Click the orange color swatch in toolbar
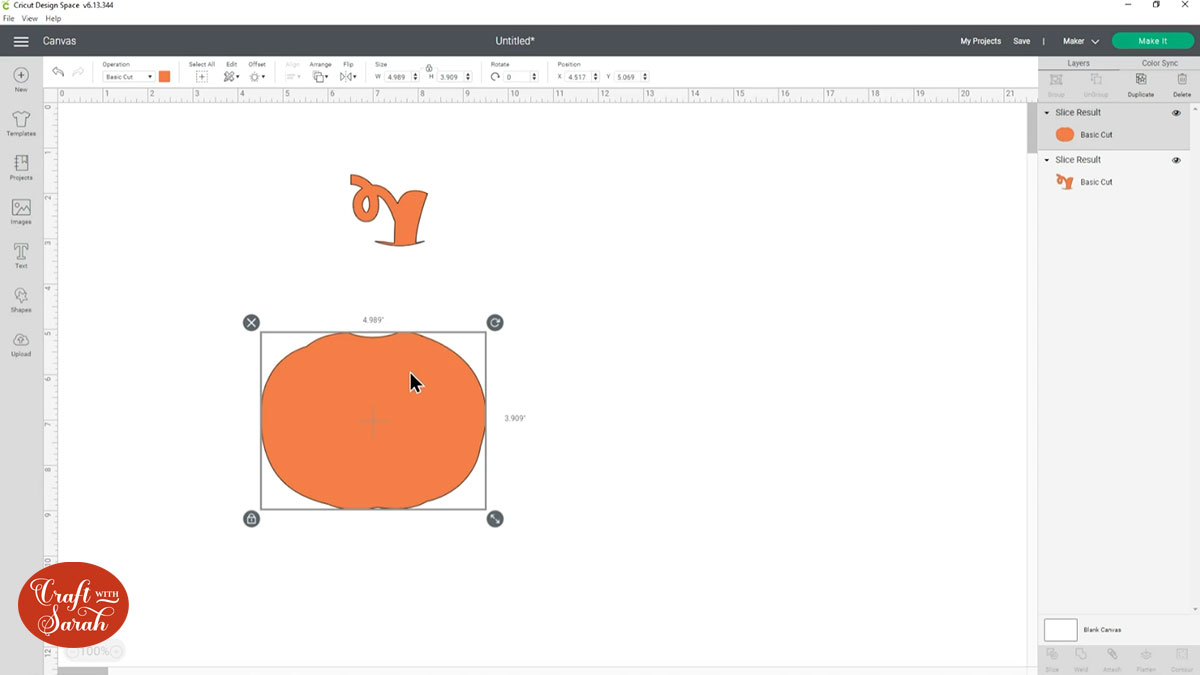Viewport: 1200px width, 675px height. click(x=164, y=77)
